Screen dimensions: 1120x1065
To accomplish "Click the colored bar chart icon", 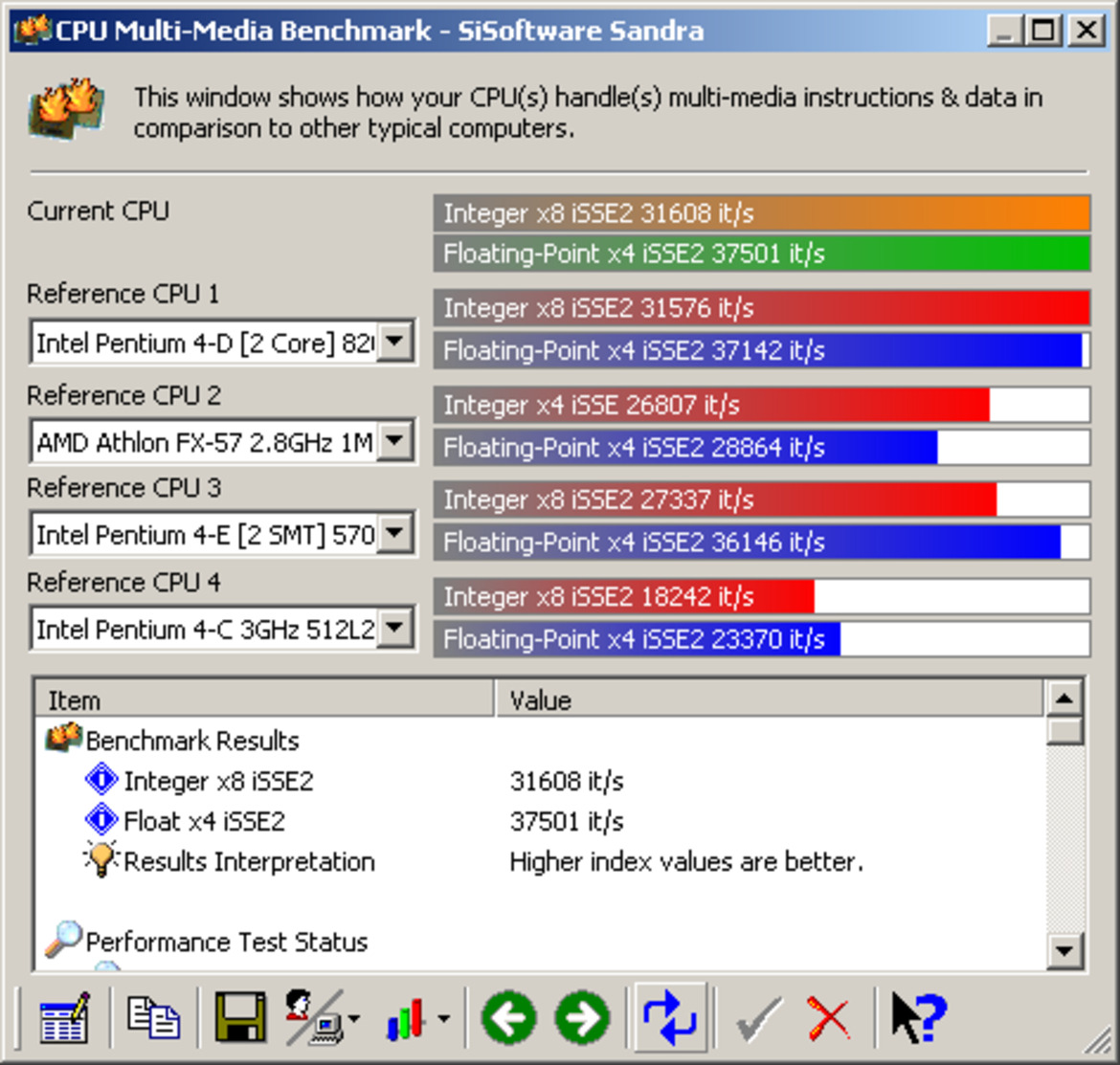I will (405, 1019).
